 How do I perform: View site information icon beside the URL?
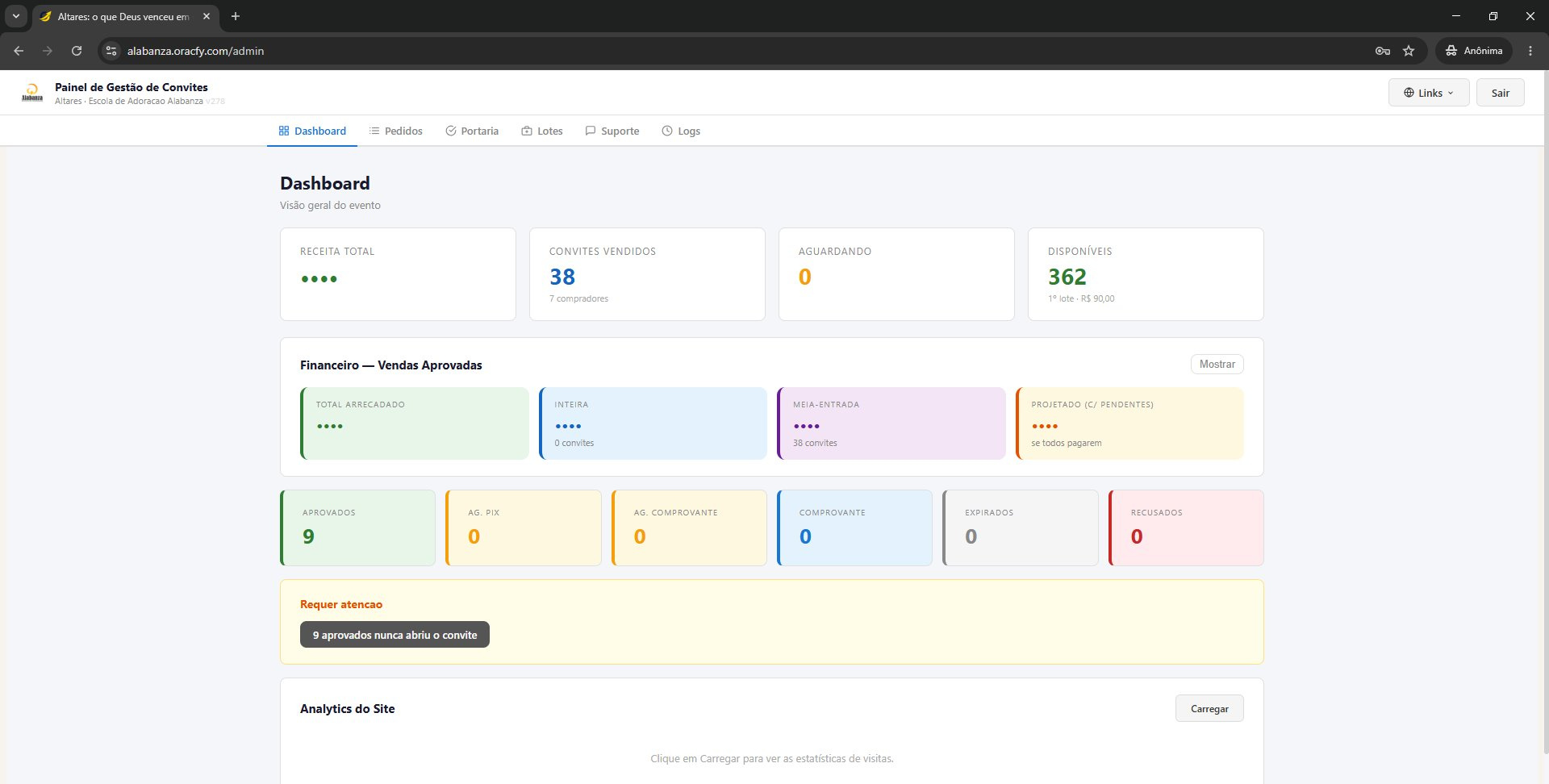click(112, 51)
